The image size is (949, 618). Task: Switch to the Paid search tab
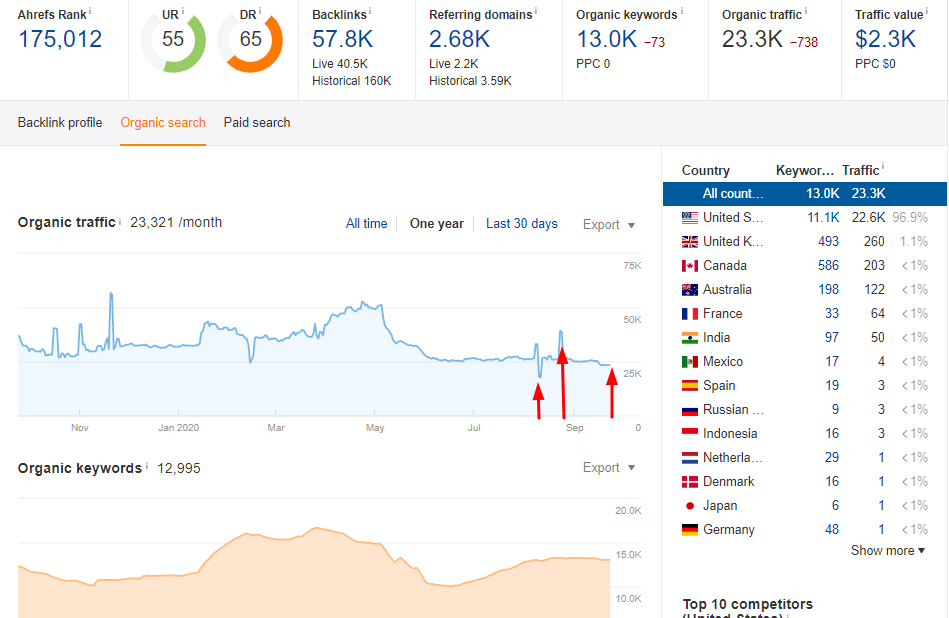257,122
